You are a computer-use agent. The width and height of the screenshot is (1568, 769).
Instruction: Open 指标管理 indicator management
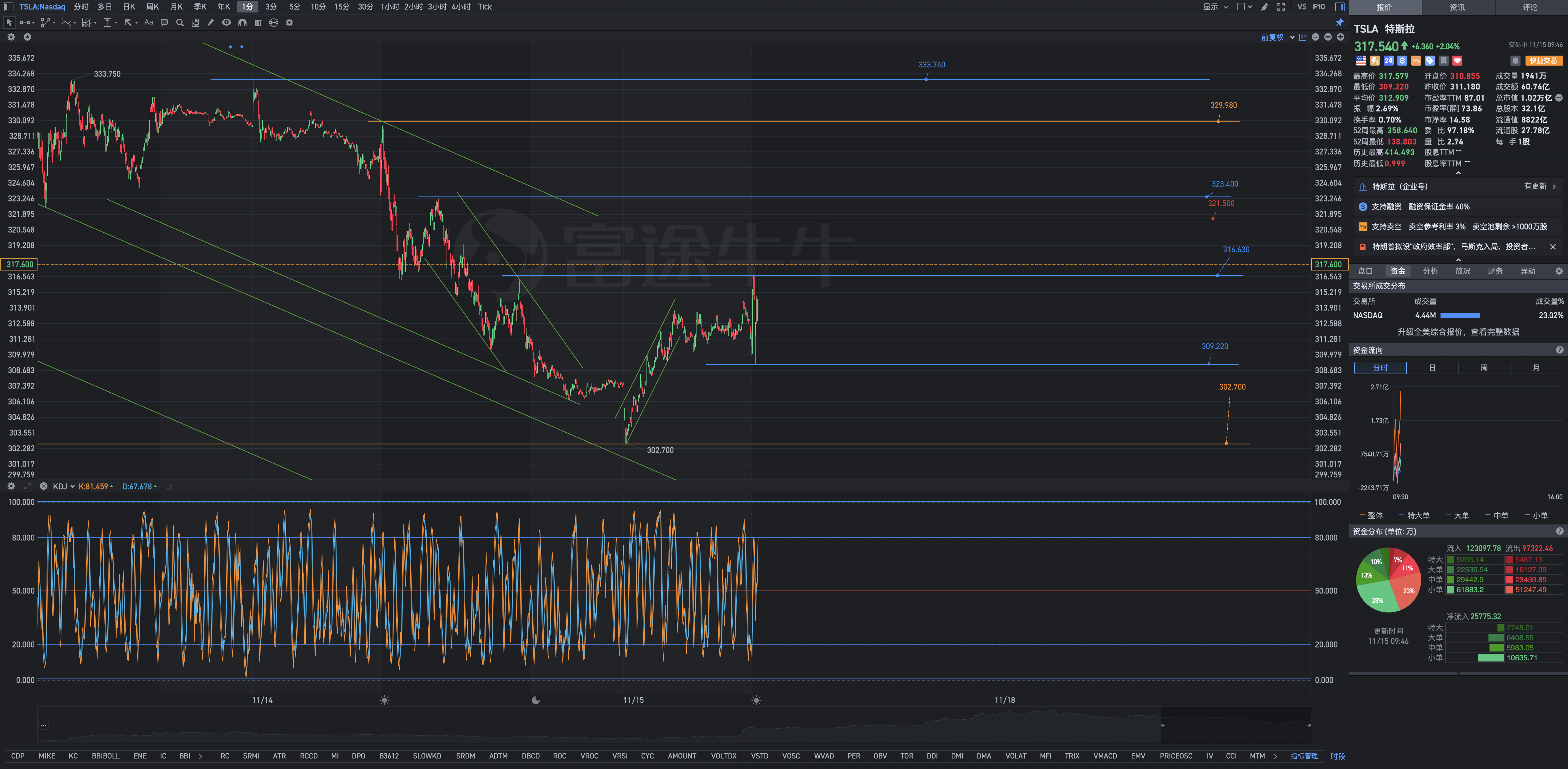pos(1304,756)
